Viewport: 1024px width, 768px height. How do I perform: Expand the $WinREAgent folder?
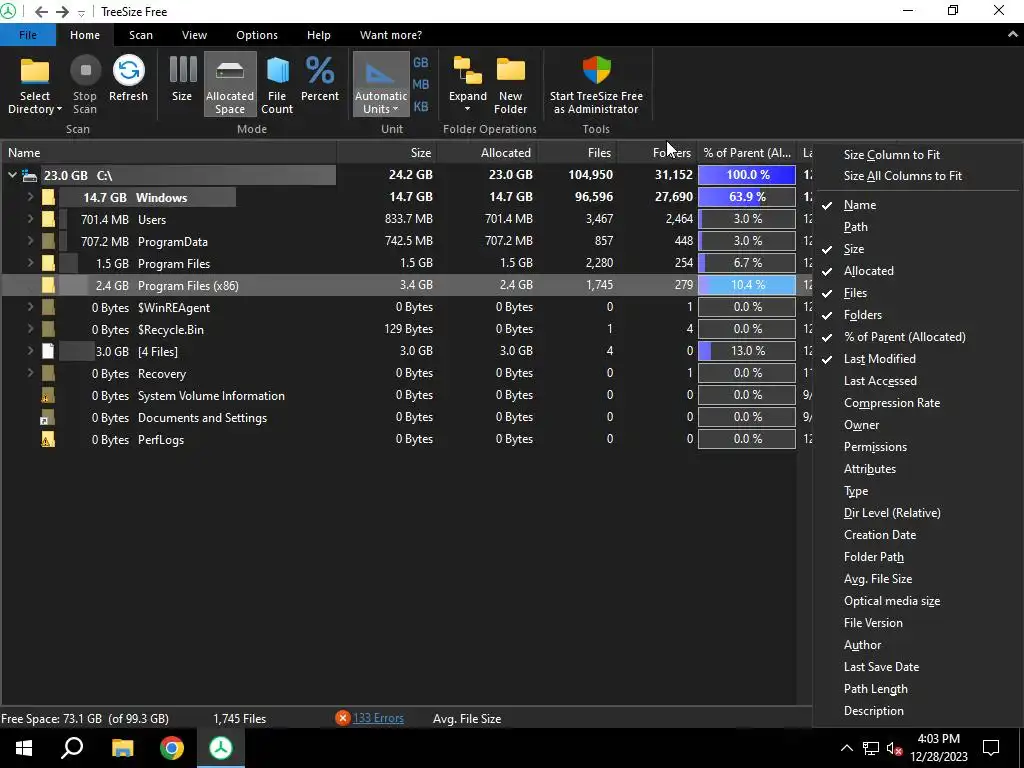pyautogui.click(x=30, y=307)
